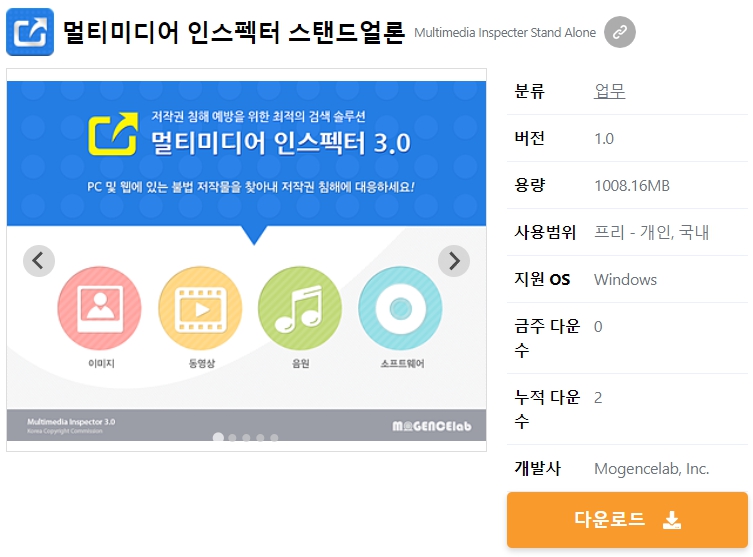Select the first carousel dot indicator
This screenshot has height=557, width=753.
pos(218,437)
